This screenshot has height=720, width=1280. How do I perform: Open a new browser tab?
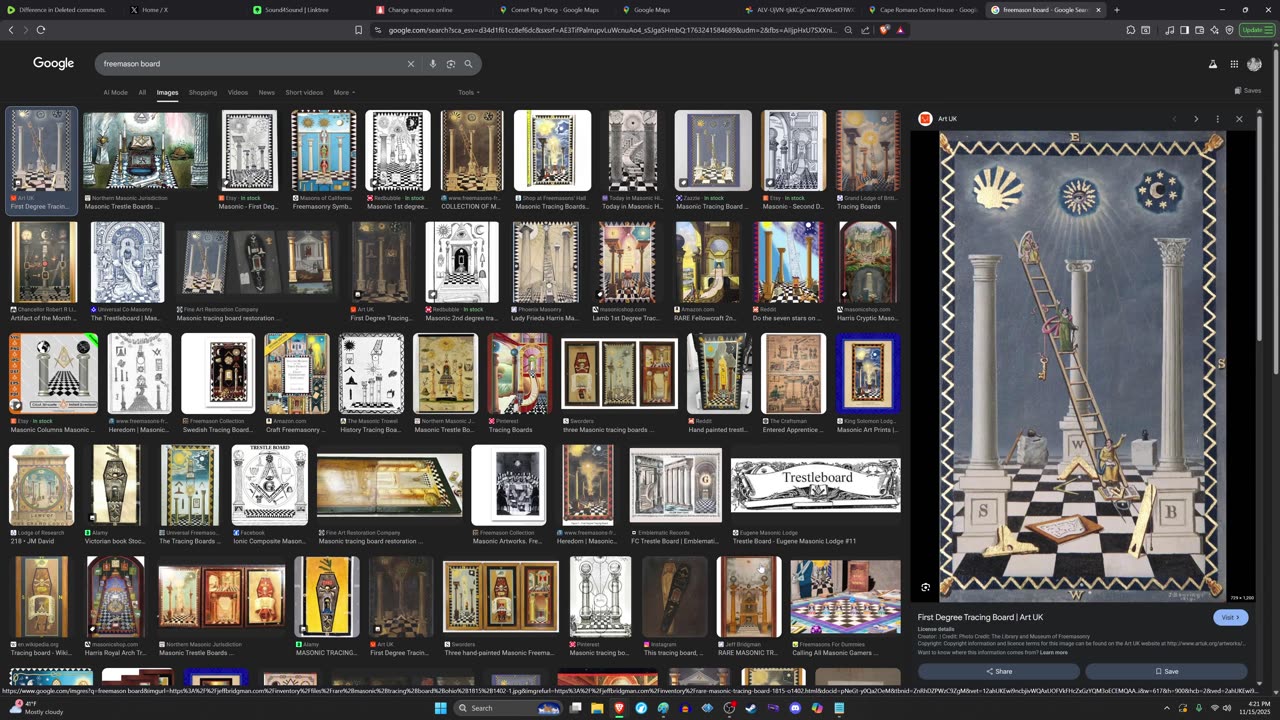pyautogui.click(x=1116, y=10)
